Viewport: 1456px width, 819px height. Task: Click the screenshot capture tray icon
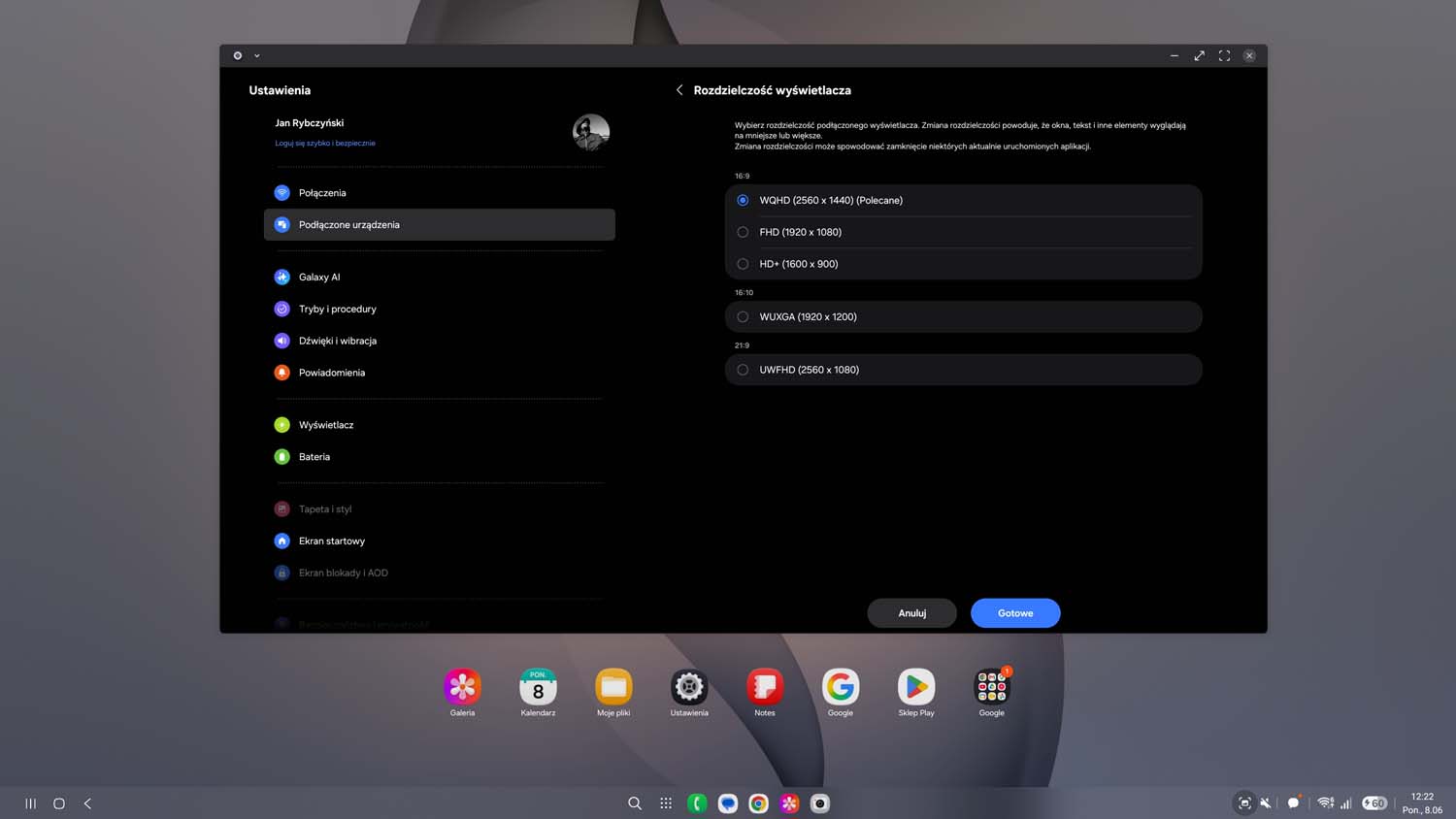[x=1244, y=803]
